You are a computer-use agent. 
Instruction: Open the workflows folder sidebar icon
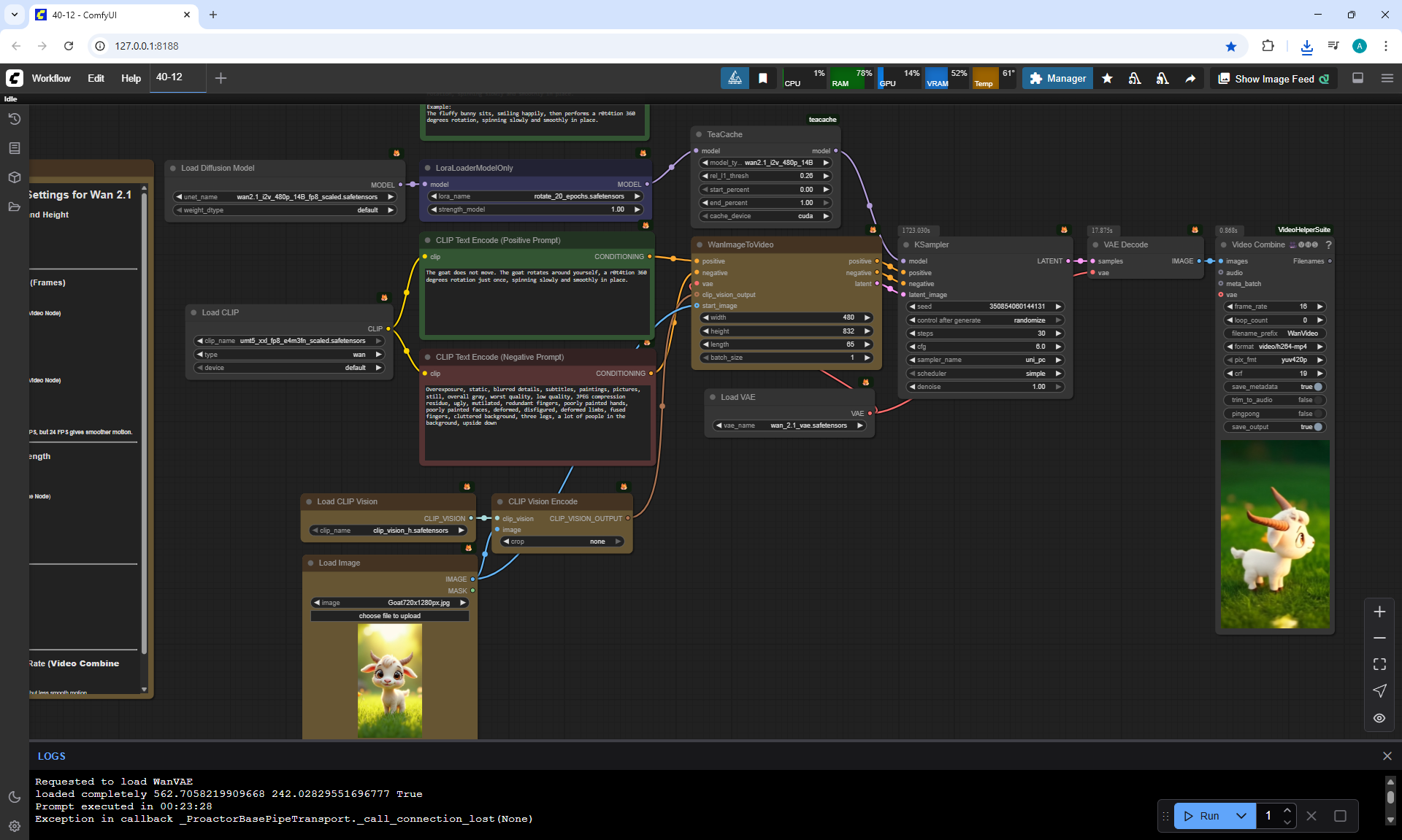tap(14, 207)
